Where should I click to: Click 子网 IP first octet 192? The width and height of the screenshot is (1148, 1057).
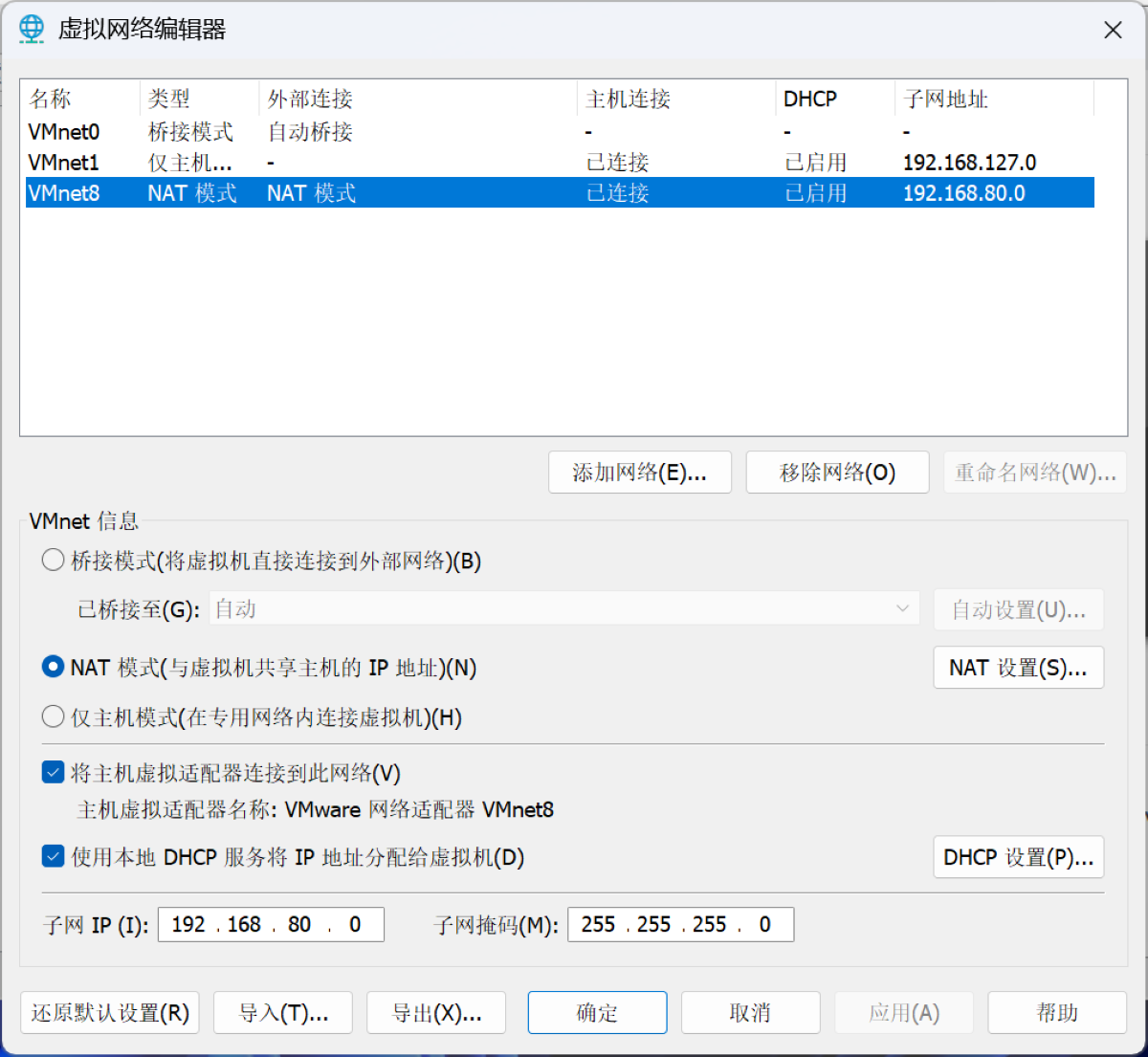tap(188, 924)
